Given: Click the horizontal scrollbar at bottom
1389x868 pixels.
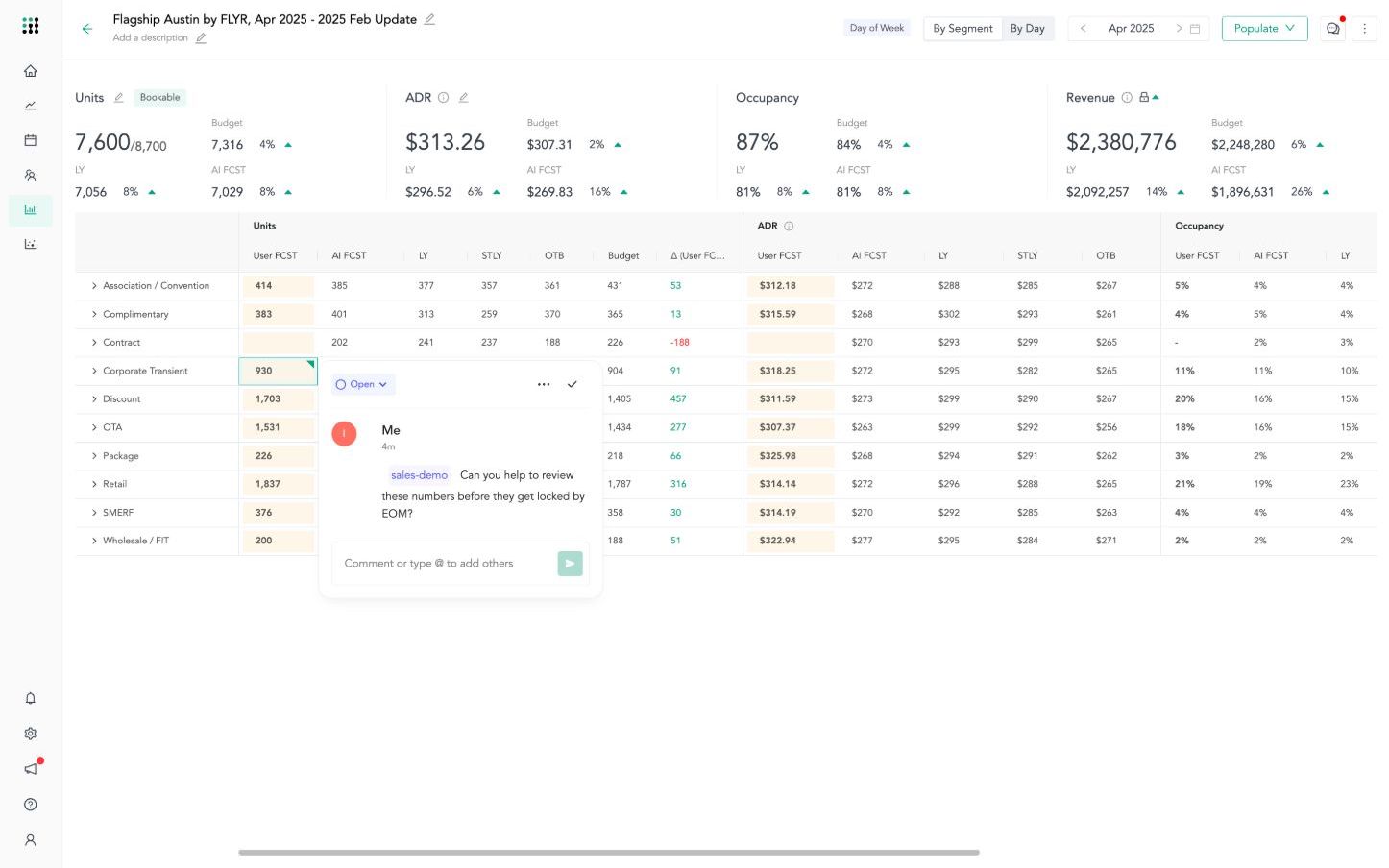Looking at the screenshot, I should [608, 852].
